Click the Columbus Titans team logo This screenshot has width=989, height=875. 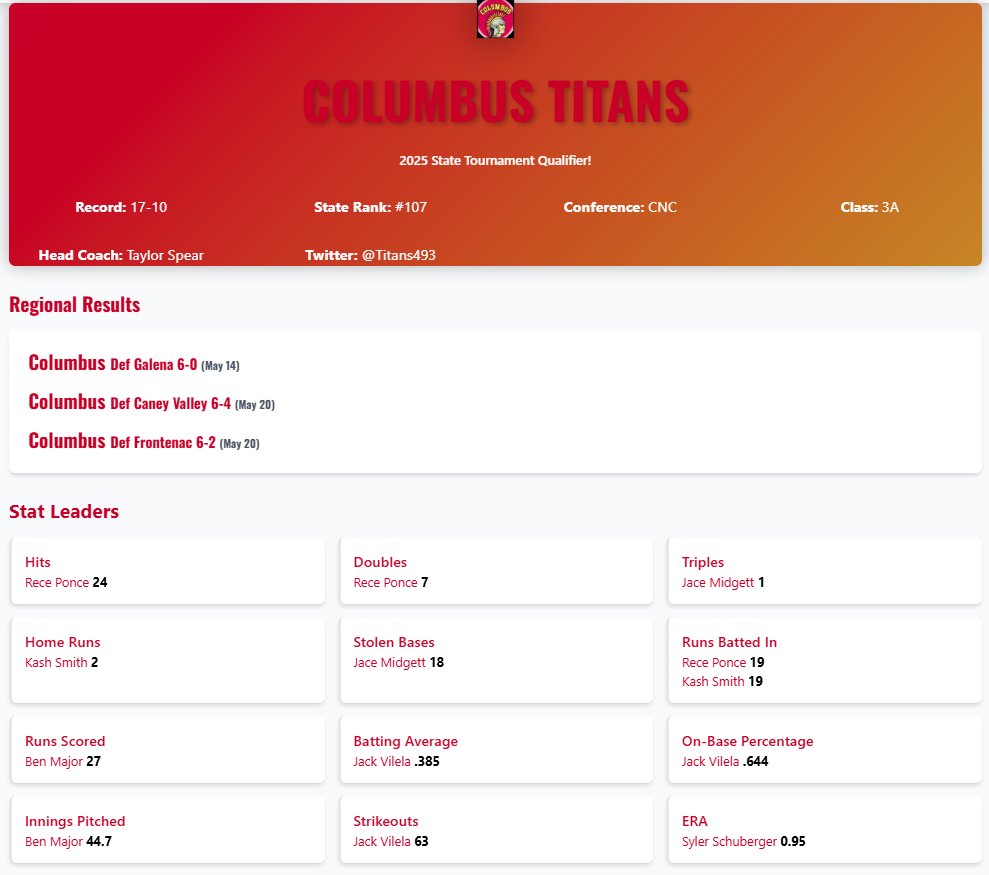tap(495, 18)
